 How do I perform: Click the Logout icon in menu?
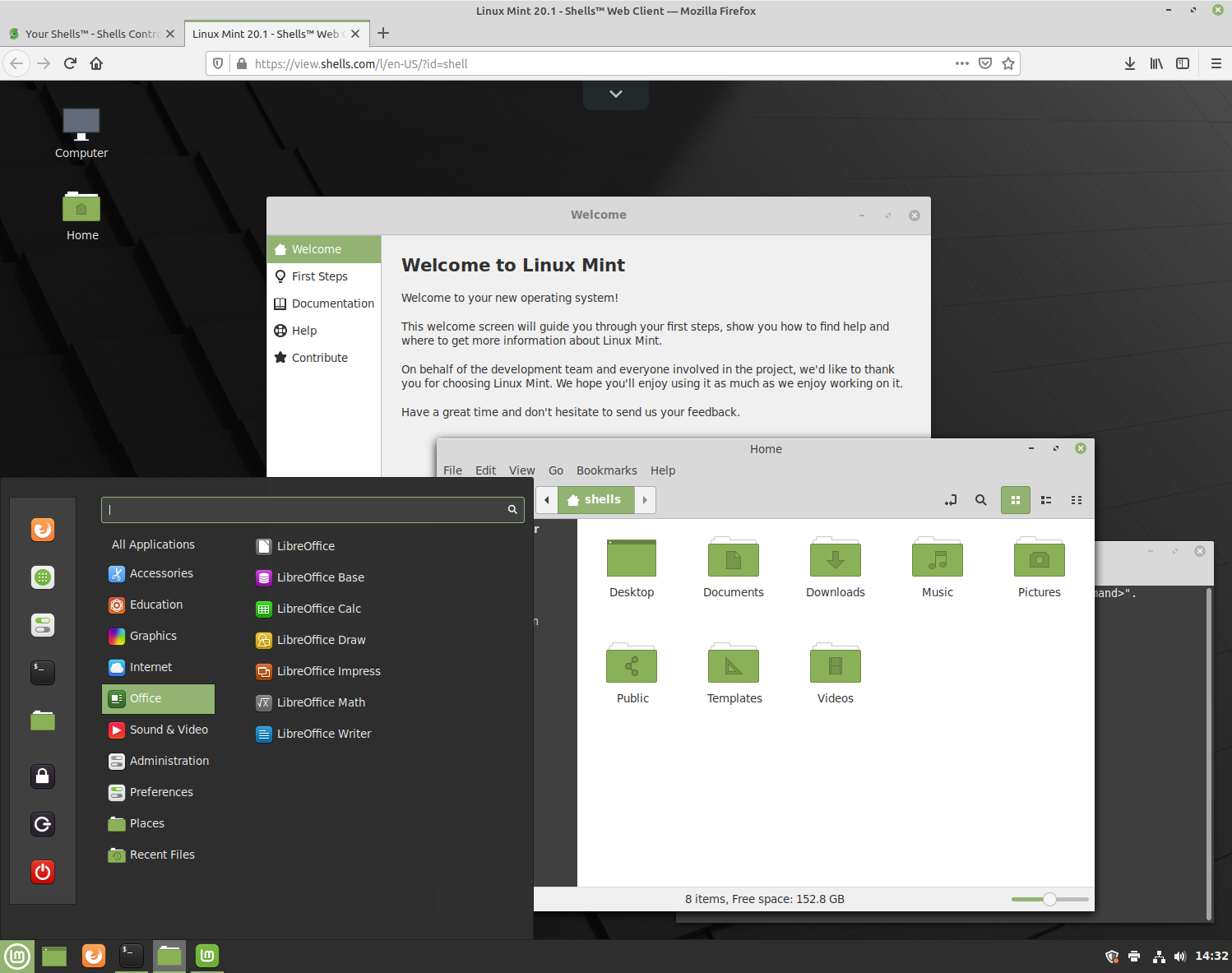43,824
